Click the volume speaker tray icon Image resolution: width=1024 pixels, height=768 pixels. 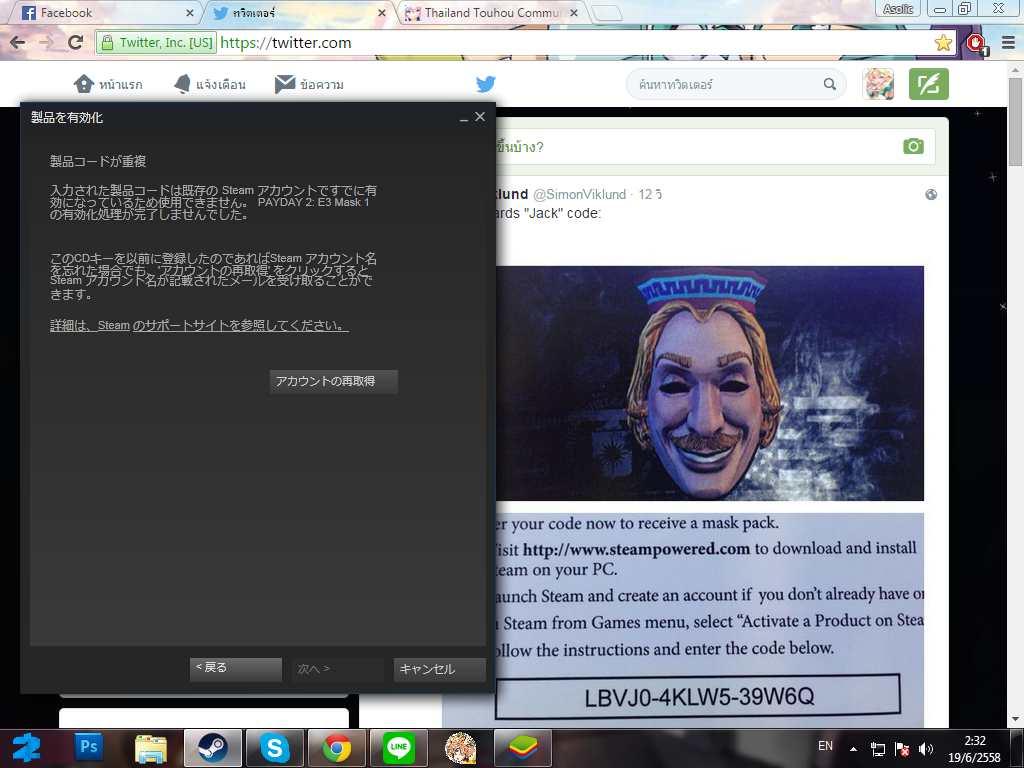[925, 749]
